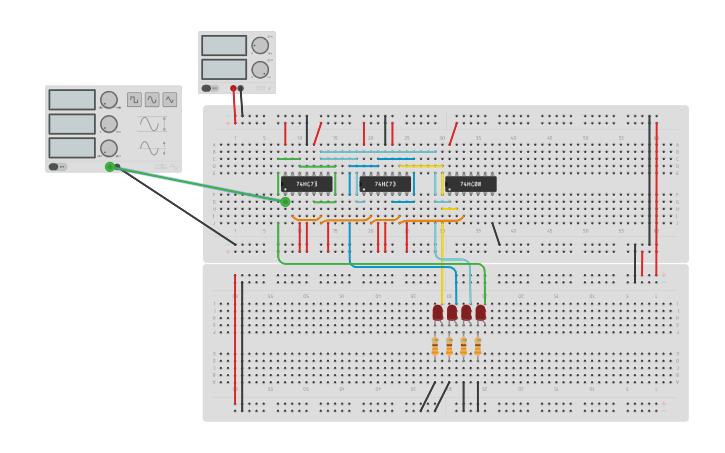The height and width of the screenshot is (453, 725).
Task: Click the black negative terminal of power supply
Action: (x=240, y=88)
